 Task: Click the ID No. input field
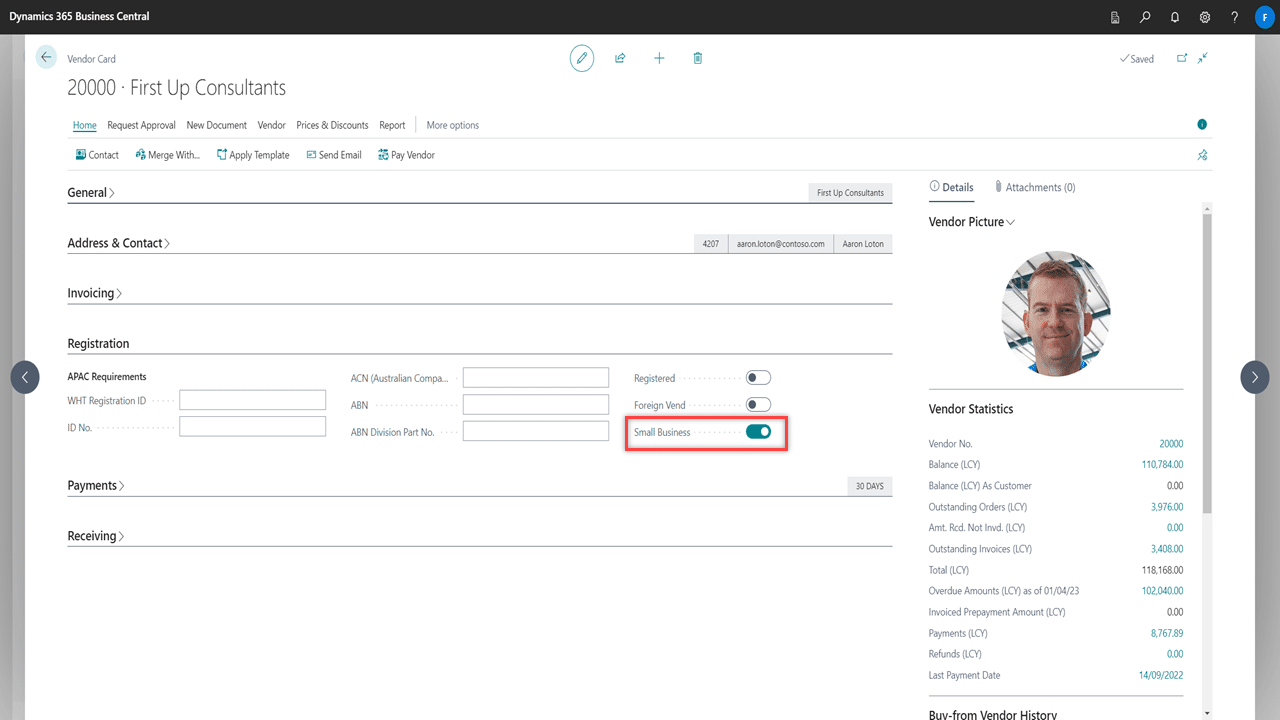tap(253, 427)
